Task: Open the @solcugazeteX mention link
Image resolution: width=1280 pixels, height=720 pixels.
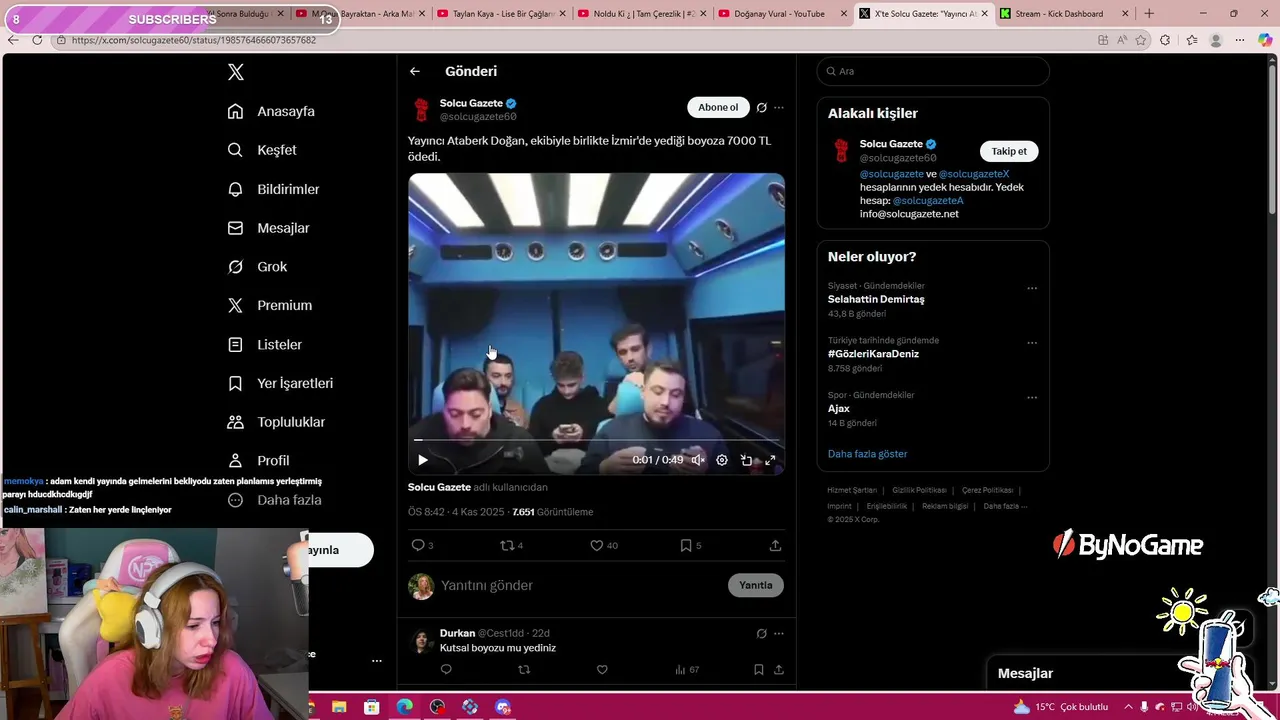Action: pyautogui.click(x=974, y=174)
